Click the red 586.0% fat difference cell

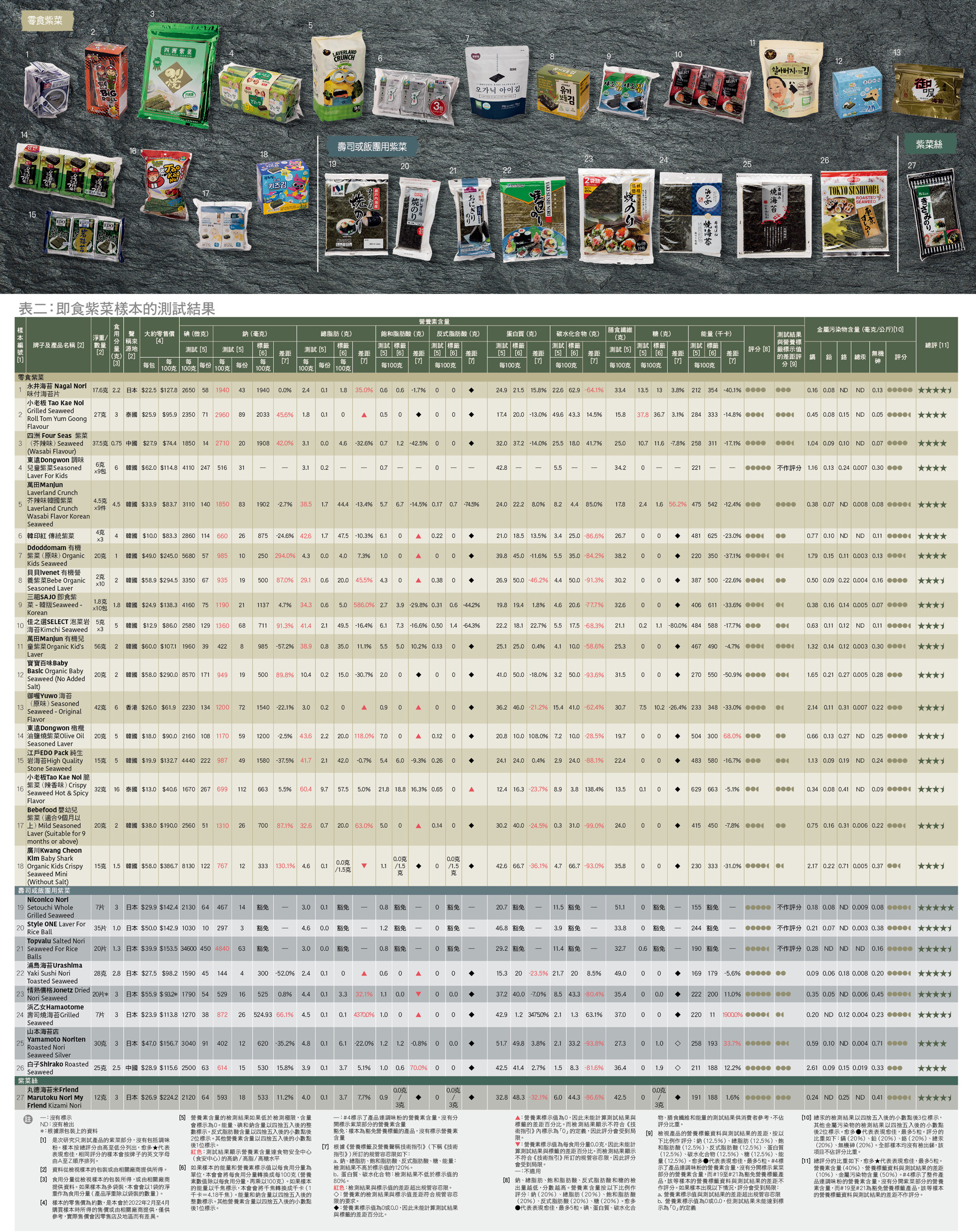pyautogui.click(x=364, y=604)
